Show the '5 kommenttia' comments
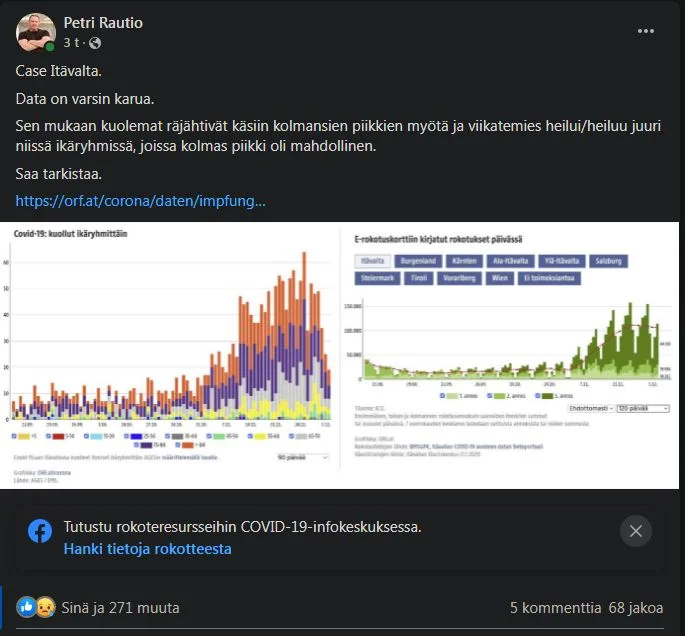The height and width of the screenshot is (636, 685). tap(555, 608)
